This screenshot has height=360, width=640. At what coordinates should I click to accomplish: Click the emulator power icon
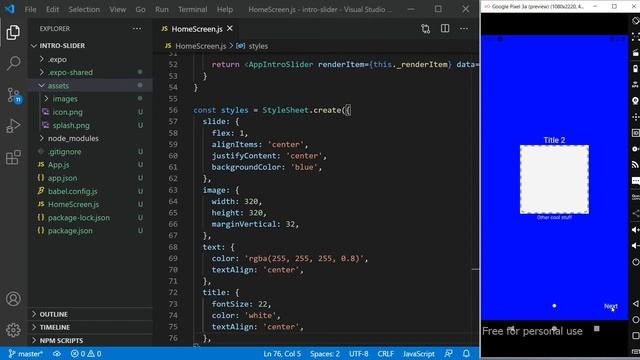635,262
